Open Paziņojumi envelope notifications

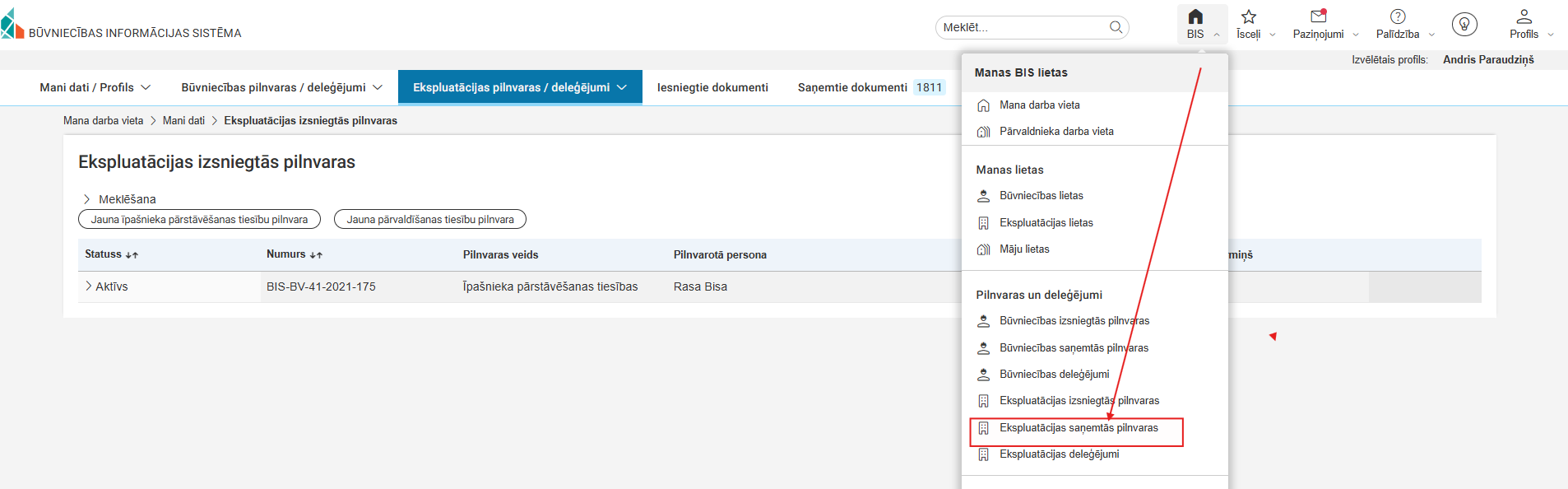(x=1318, y=16)
